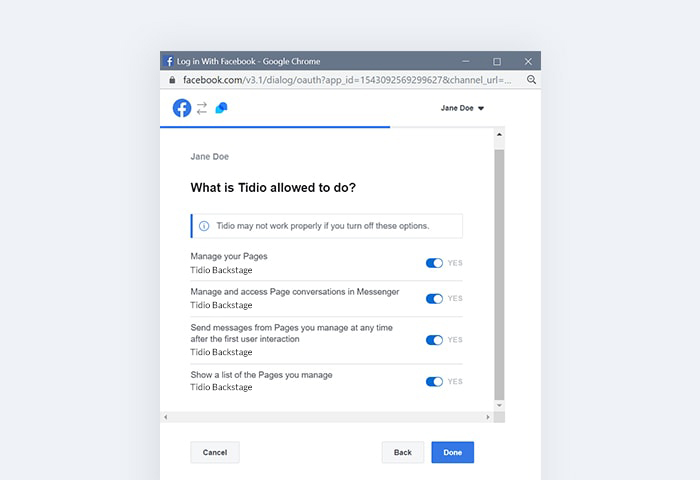Image resolution: width=700 pixels, height=480 pixels.
Task: Click the zoom magnifier icon in address bar
Action: point(531,79)
